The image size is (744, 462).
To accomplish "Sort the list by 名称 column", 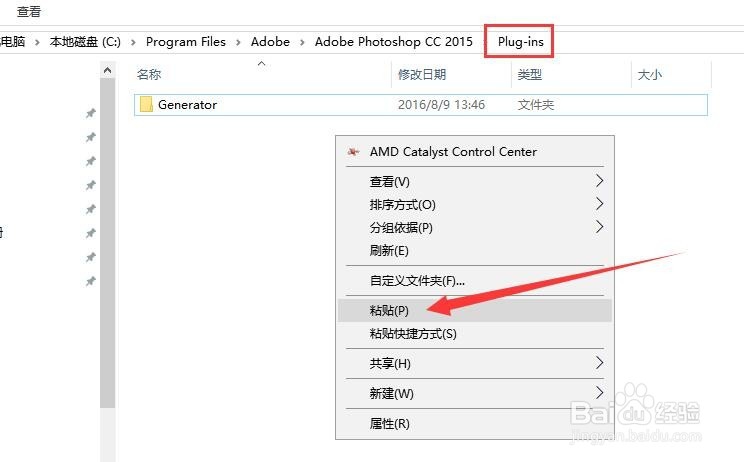I will [149, 74].
